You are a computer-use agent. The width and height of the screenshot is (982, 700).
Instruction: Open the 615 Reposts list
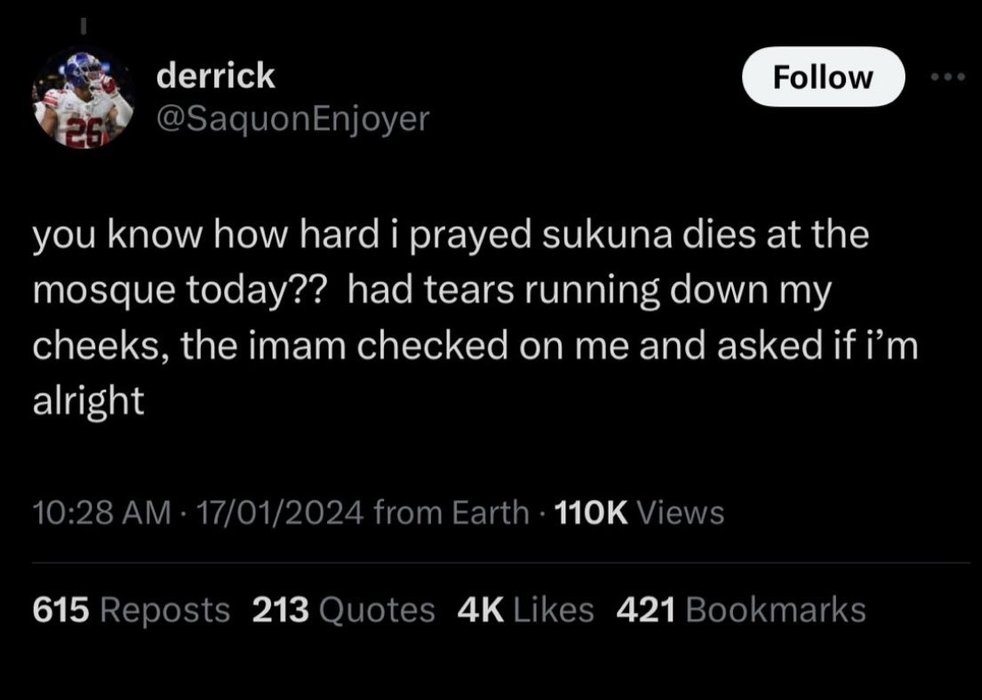click(x=131, y=609)
